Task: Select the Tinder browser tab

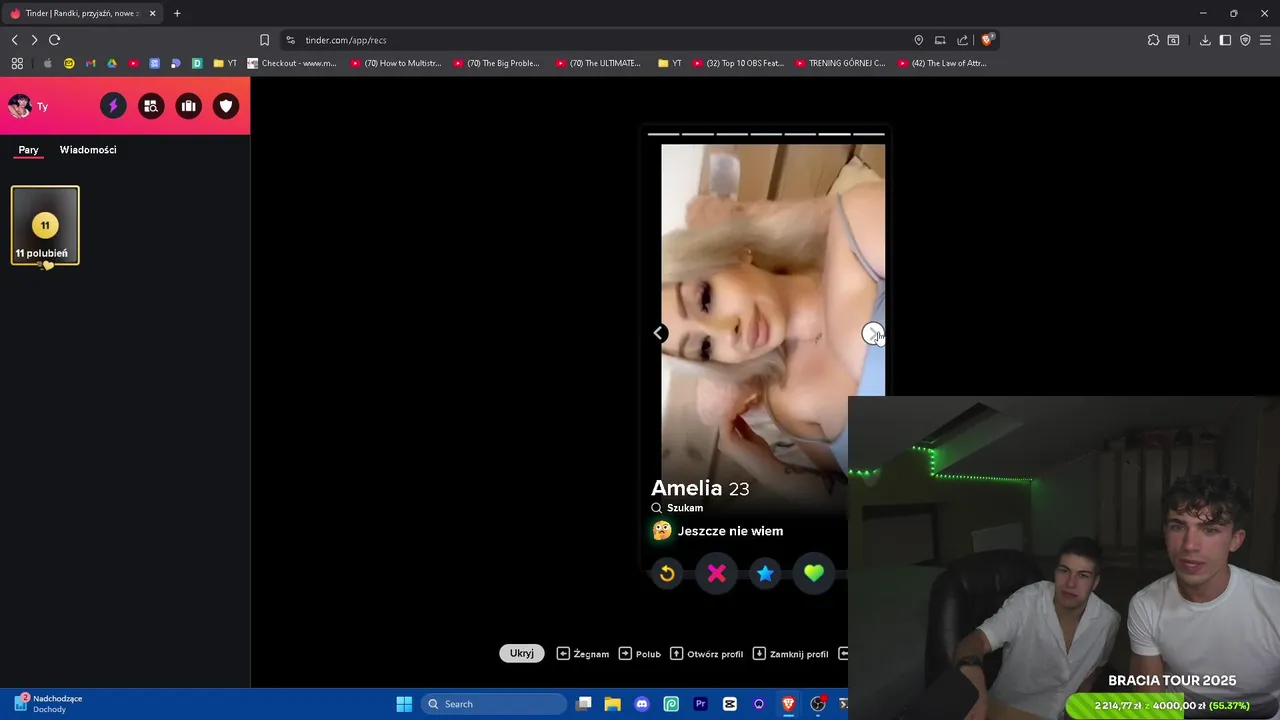Action: coord(82,13)
